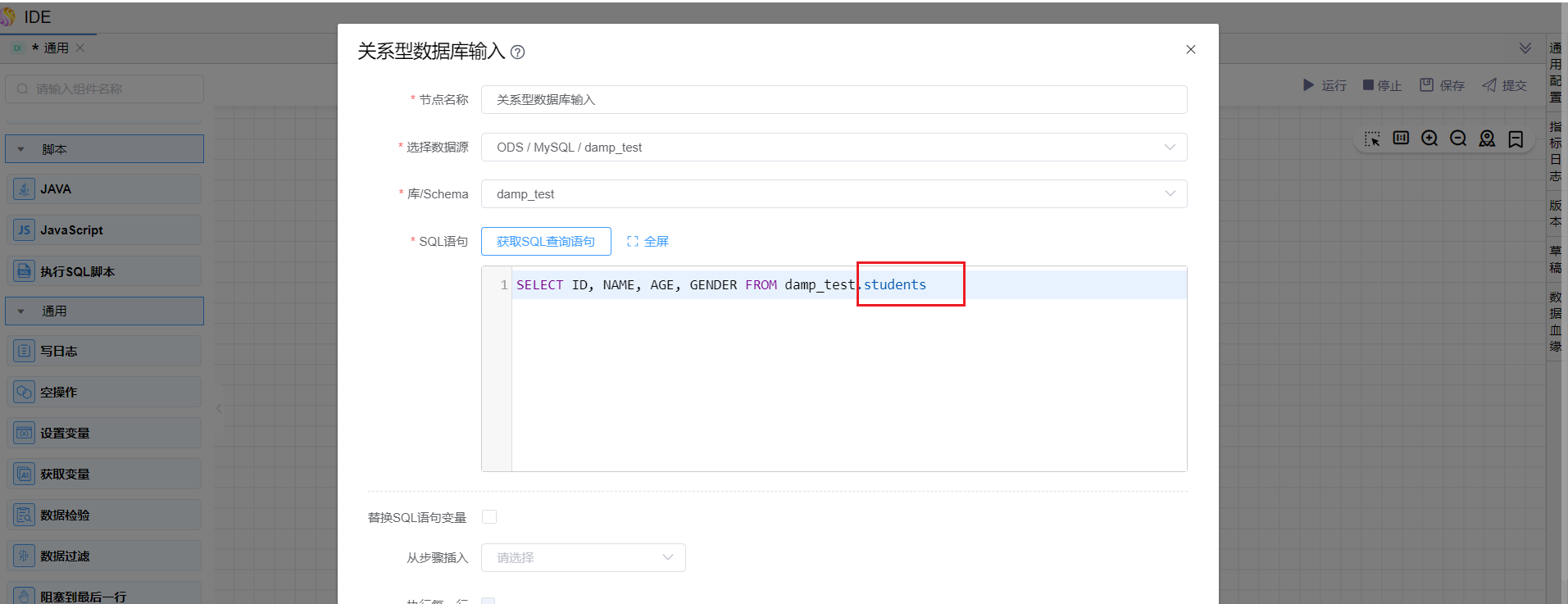Choose the 写日志 component
Viewport: 1568px width, 604px height.
tap(104, 351)
